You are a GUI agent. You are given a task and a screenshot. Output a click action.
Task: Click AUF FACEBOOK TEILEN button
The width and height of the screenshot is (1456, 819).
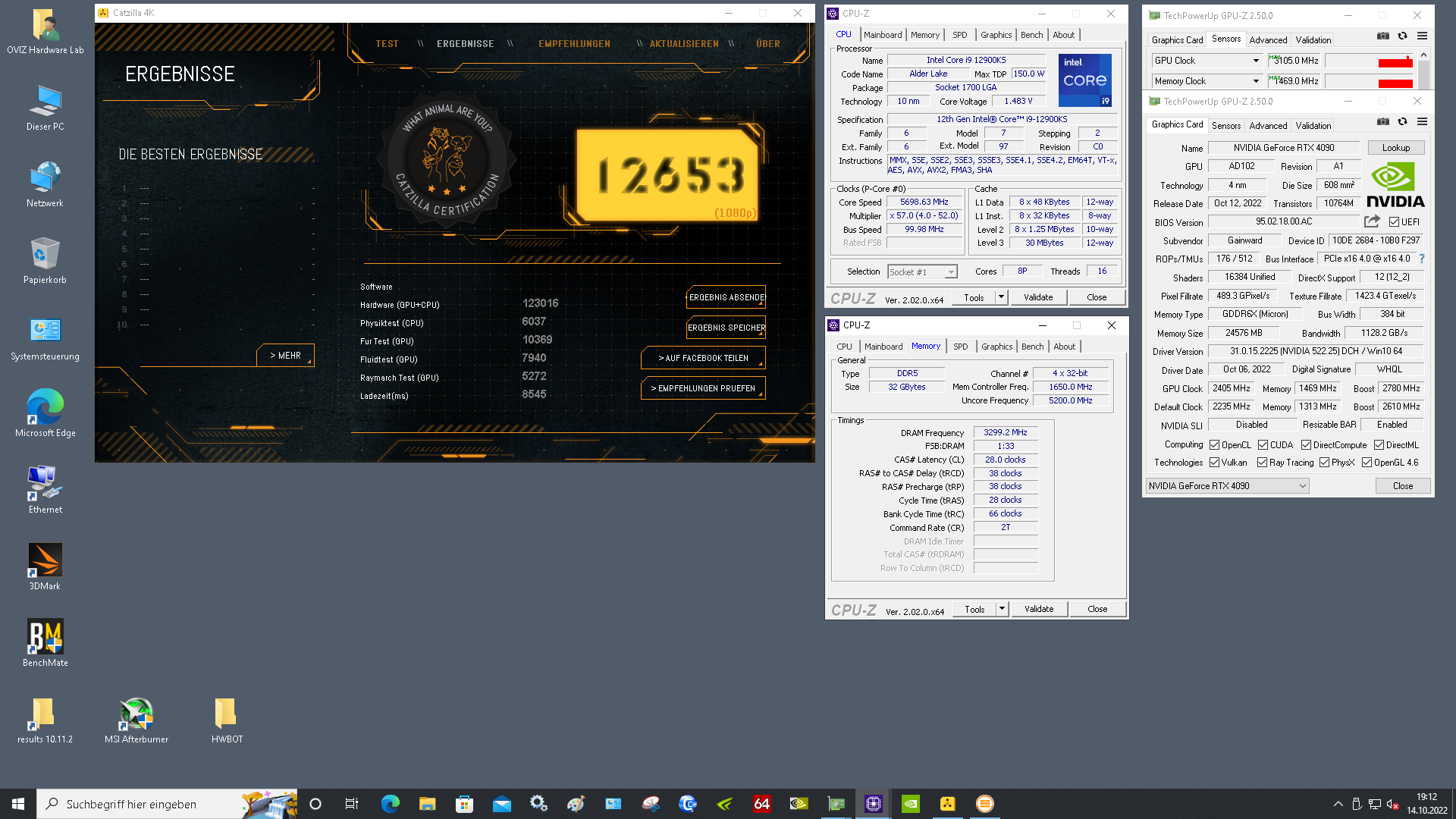pos(703,358)
